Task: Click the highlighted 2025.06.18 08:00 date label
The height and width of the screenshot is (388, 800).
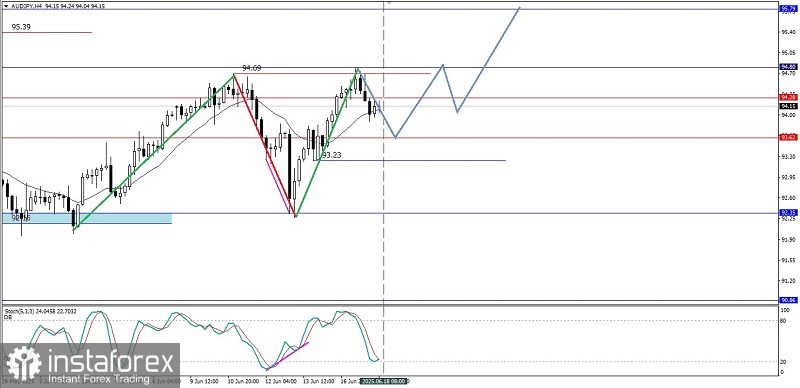Action: point(383,381)
